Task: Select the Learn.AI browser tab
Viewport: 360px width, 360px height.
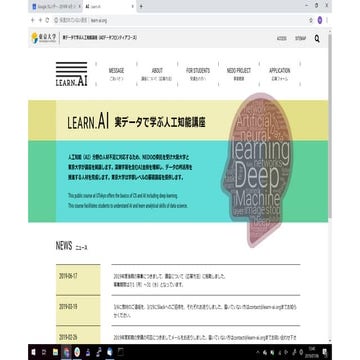Action: click(109, 6)
